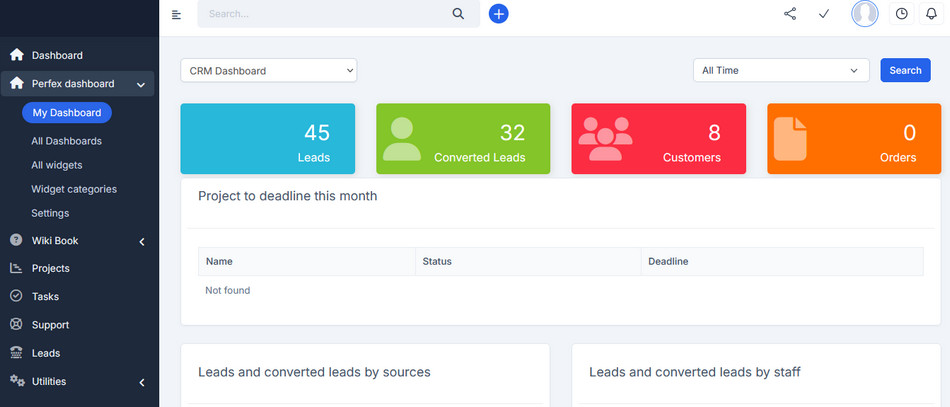
Task: Click the Wiki Book question icon
Action: (16, 240)
